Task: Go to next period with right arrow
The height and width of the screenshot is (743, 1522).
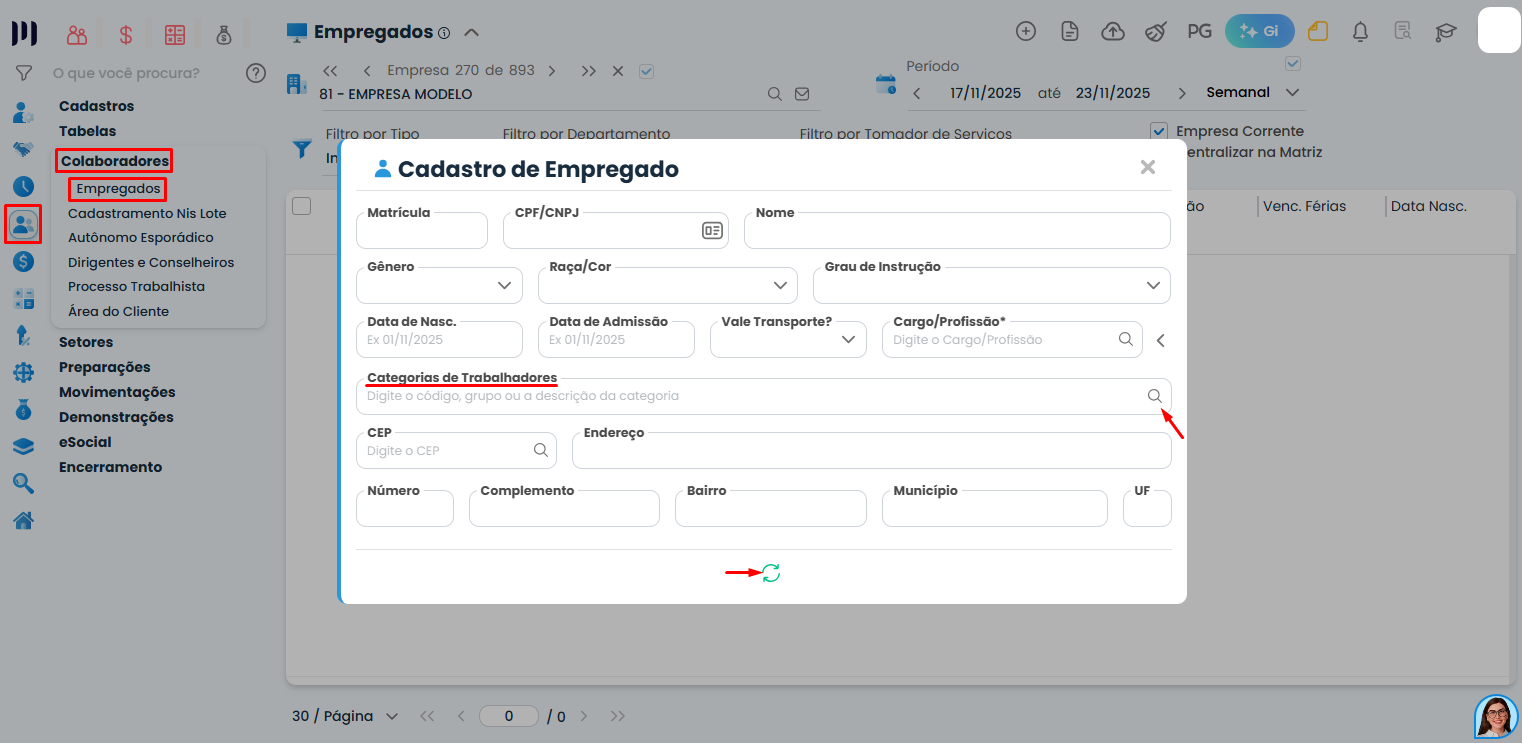Action: click(x=1182, y=93)
